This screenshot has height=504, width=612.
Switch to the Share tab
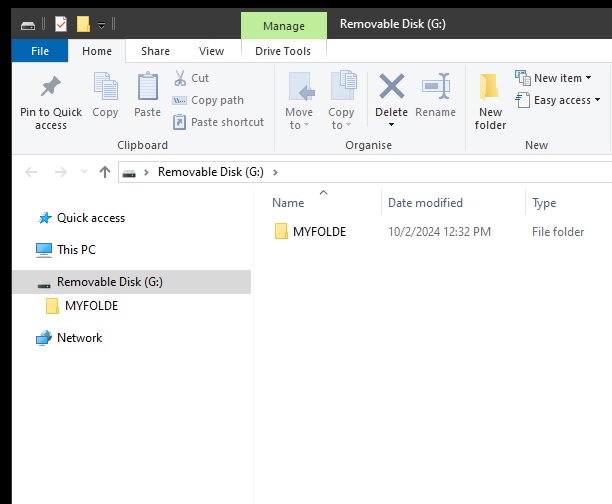point(155,51)
